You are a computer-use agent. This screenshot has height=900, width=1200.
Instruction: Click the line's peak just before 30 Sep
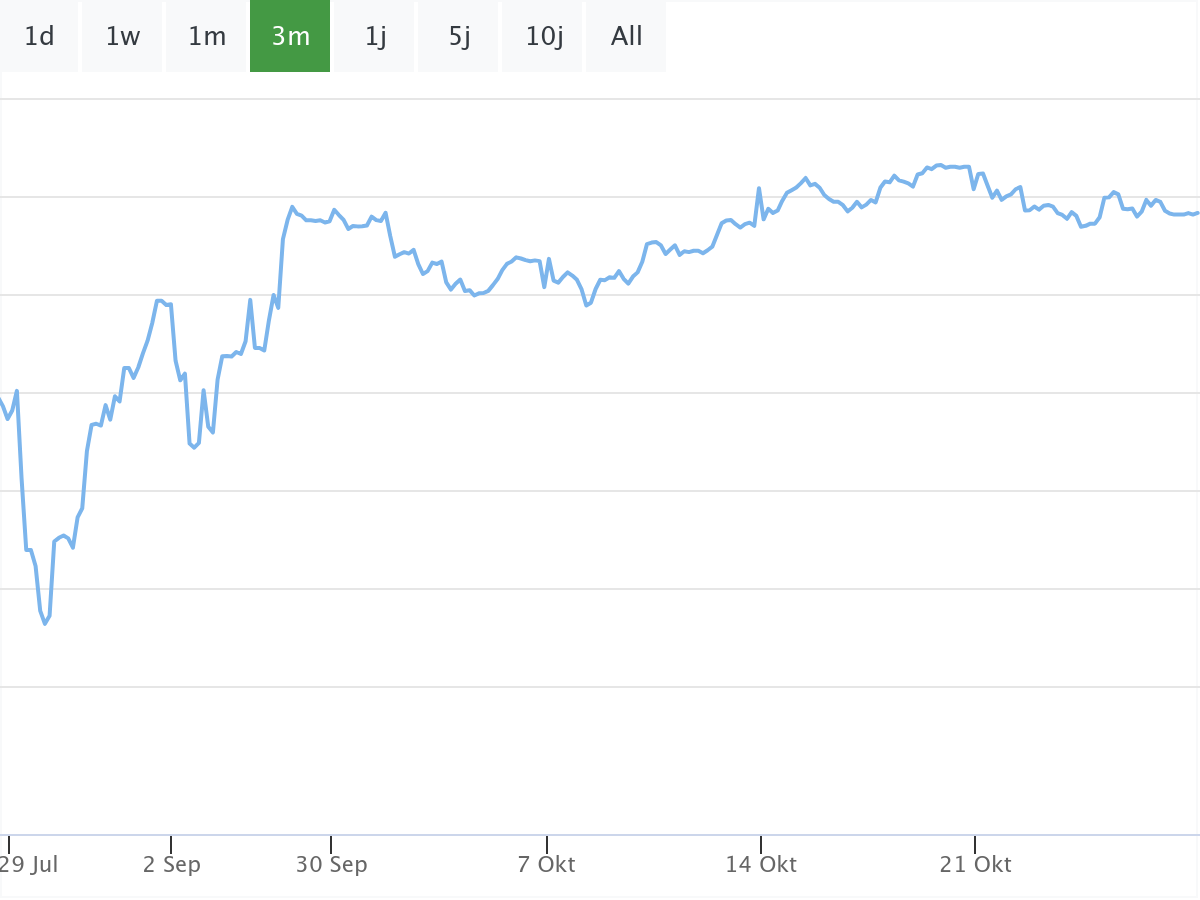(x=292, y=207)
